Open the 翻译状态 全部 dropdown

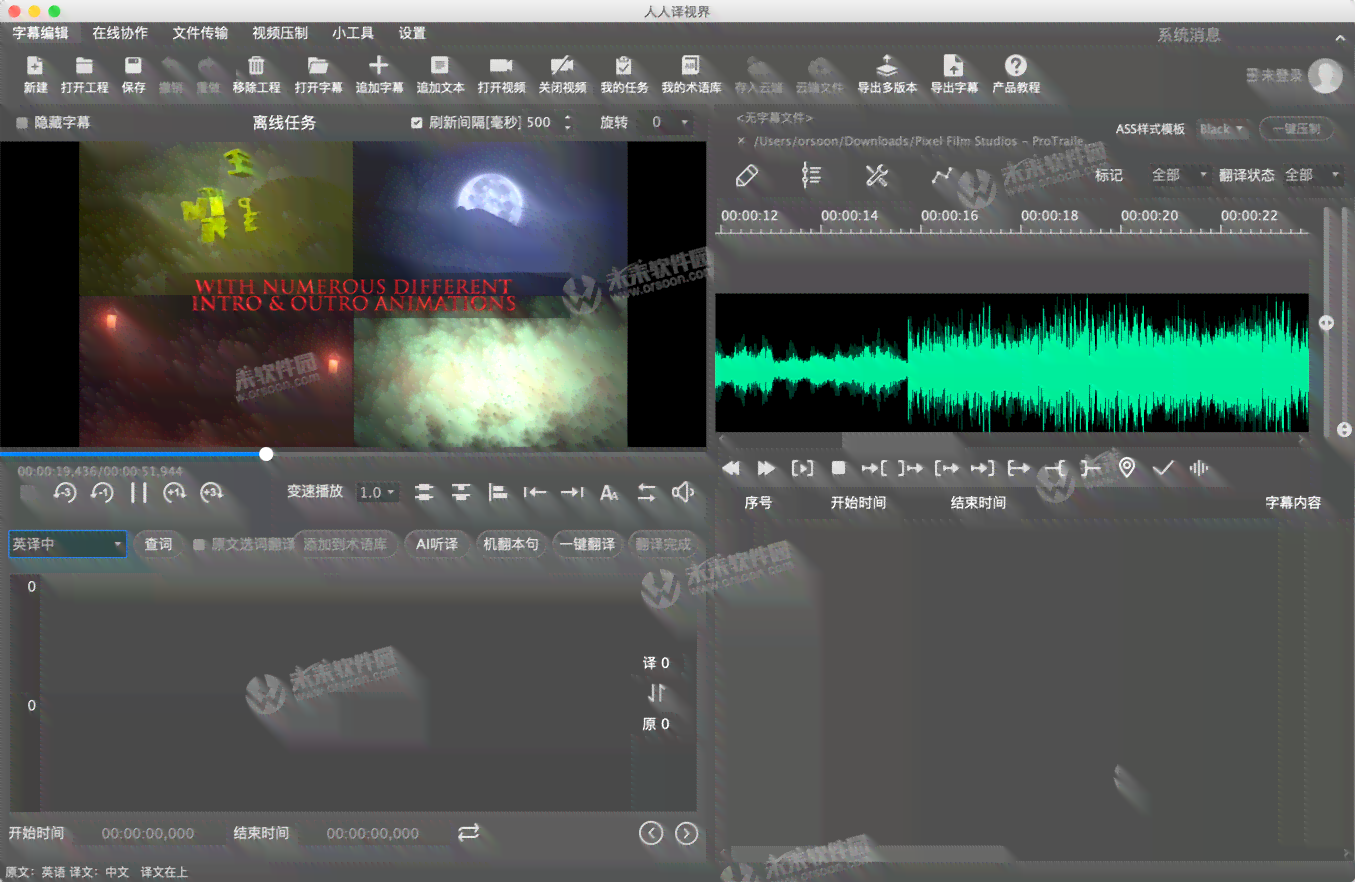click(1313, 175)
